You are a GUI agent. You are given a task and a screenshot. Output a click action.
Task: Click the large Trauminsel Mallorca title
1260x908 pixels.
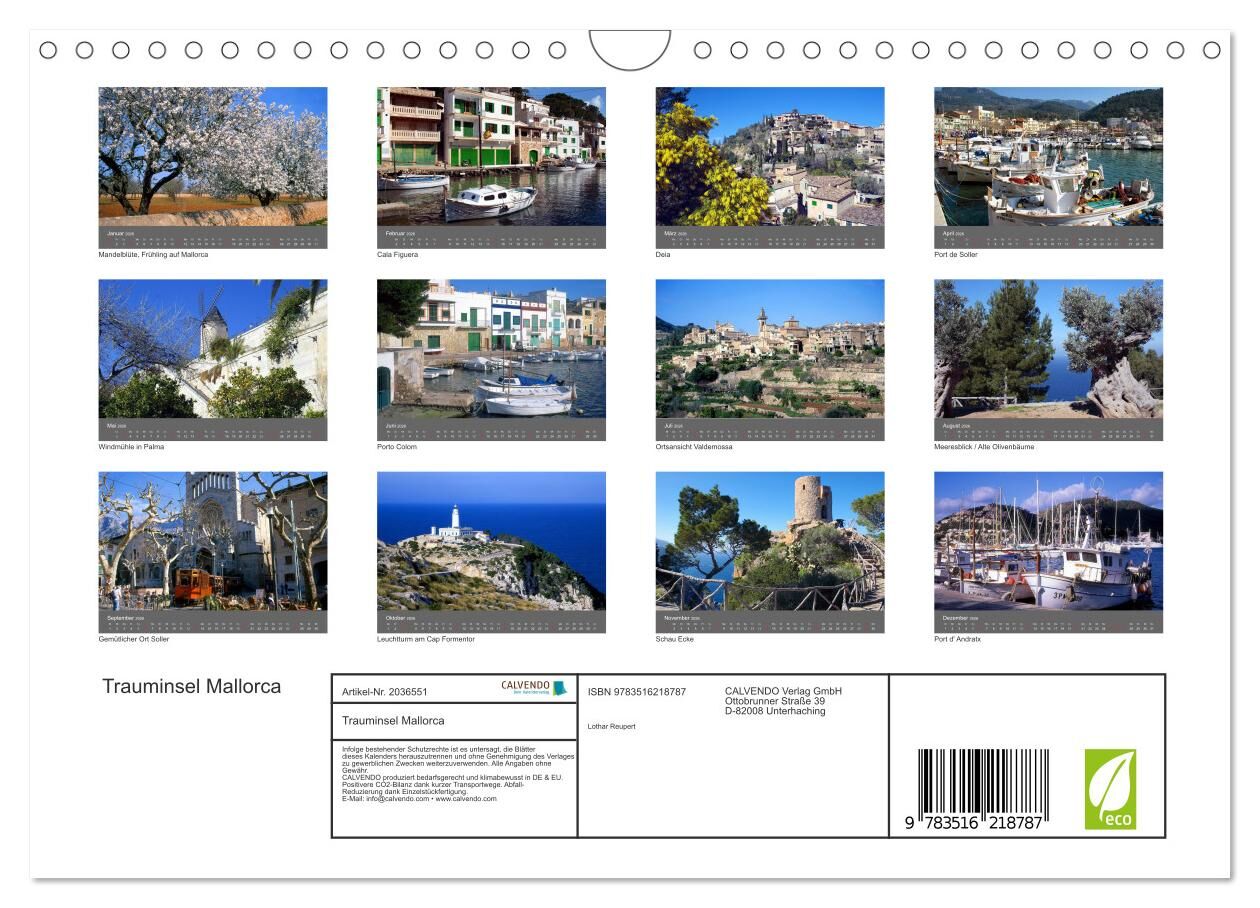click(192, 687)
